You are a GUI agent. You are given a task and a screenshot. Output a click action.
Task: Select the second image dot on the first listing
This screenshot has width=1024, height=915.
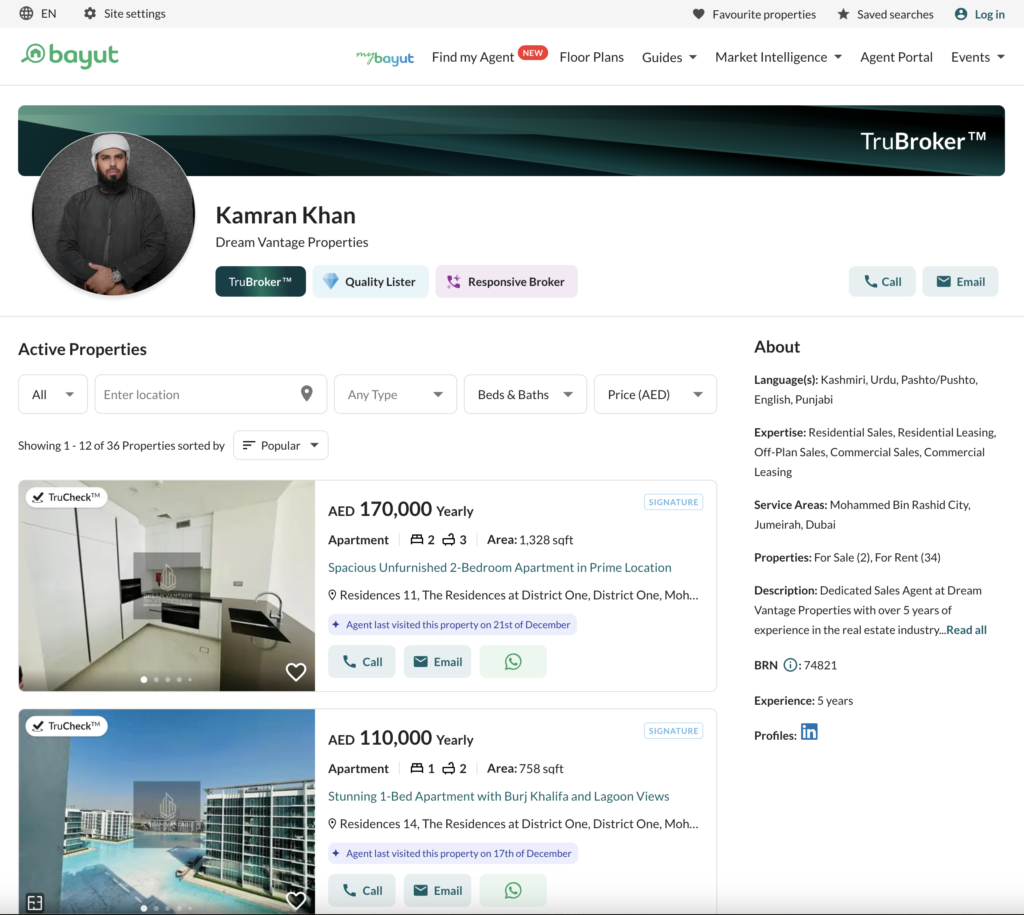coord(156,680)
